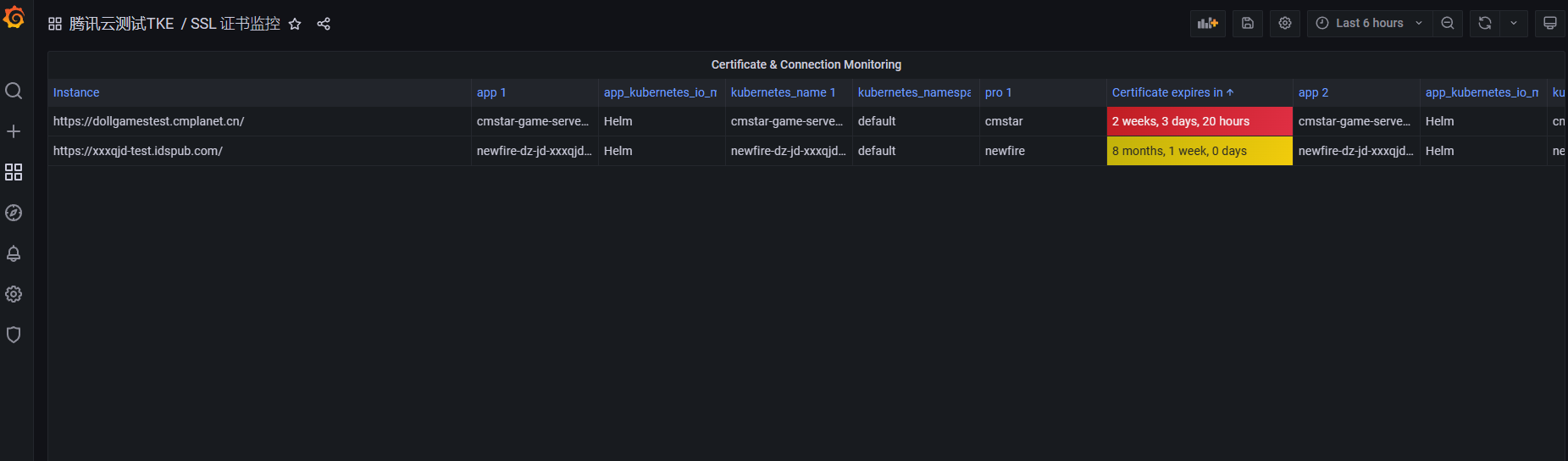1568x461 pixels.
Task: Toggle sort on Certificate expires in column
Action: point(1172,92)
